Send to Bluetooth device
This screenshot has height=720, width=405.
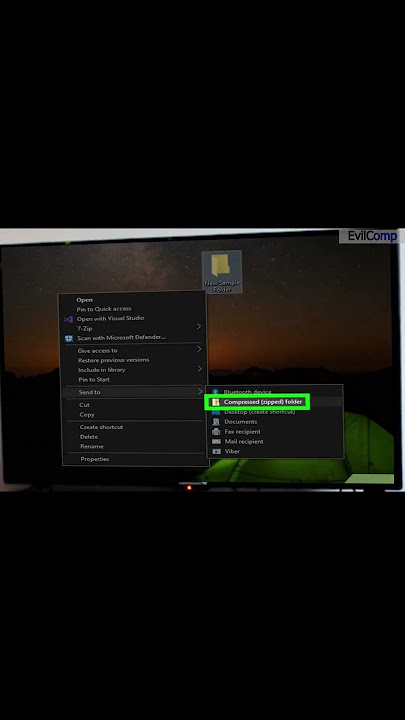[248, 392]
